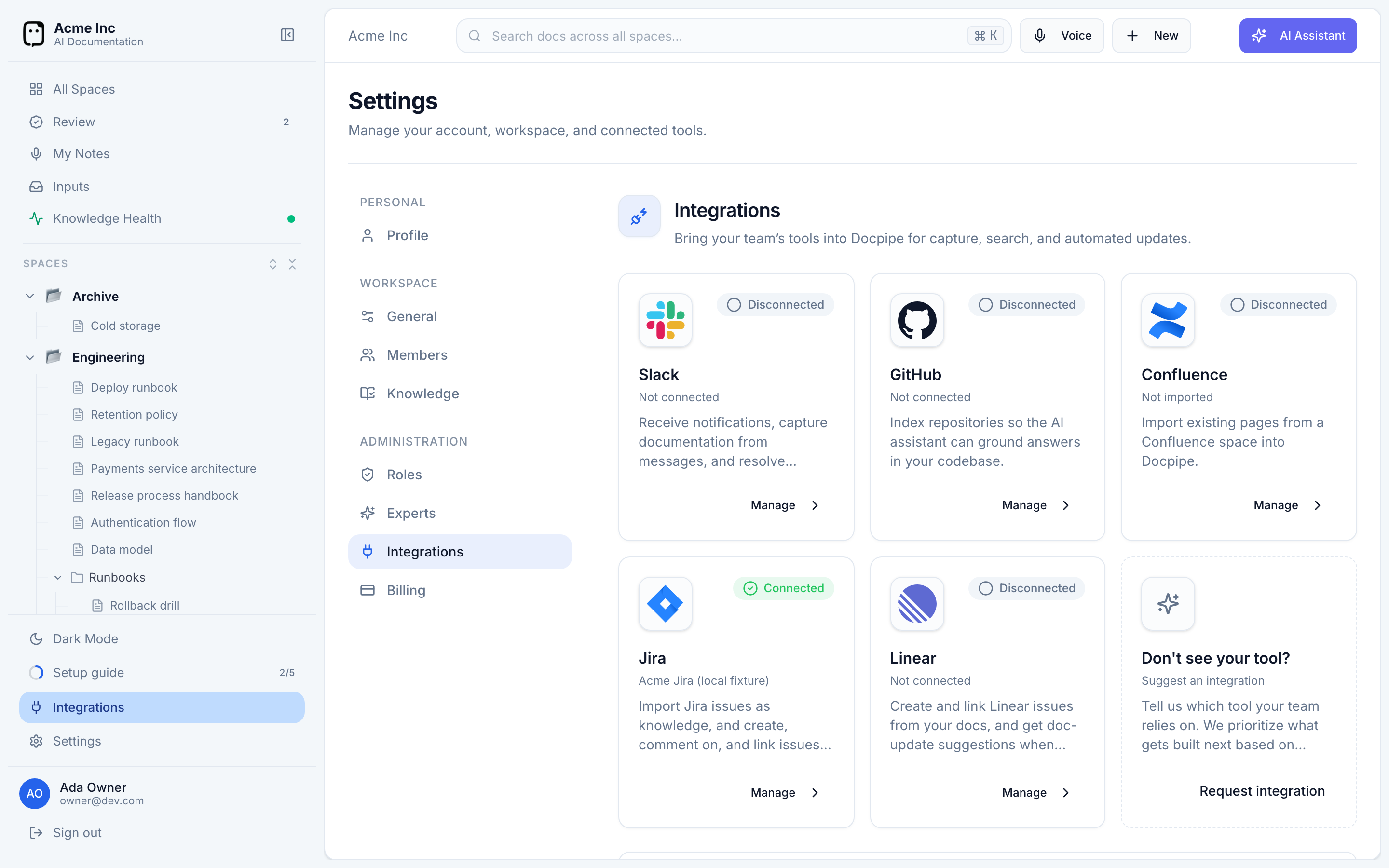Select Integrations settings tab

point(460,552)
